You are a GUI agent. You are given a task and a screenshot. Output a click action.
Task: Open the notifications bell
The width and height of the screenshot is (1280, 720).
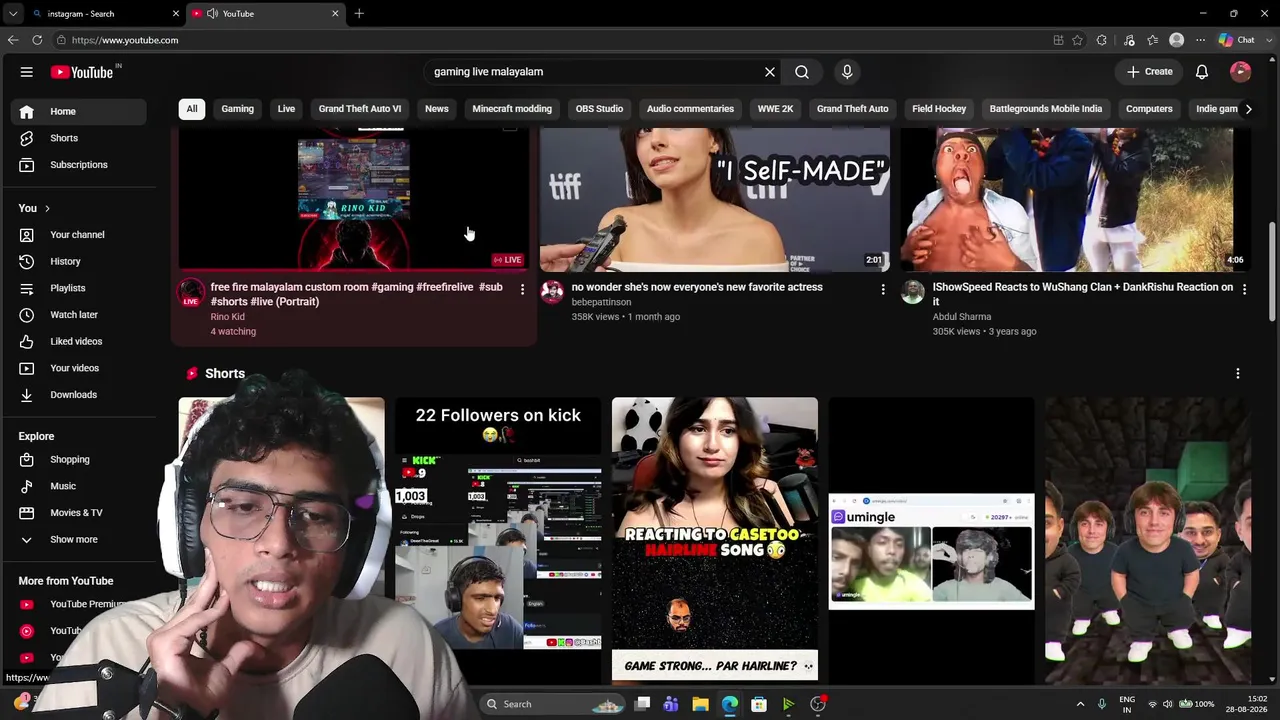tap(1202, 72)
